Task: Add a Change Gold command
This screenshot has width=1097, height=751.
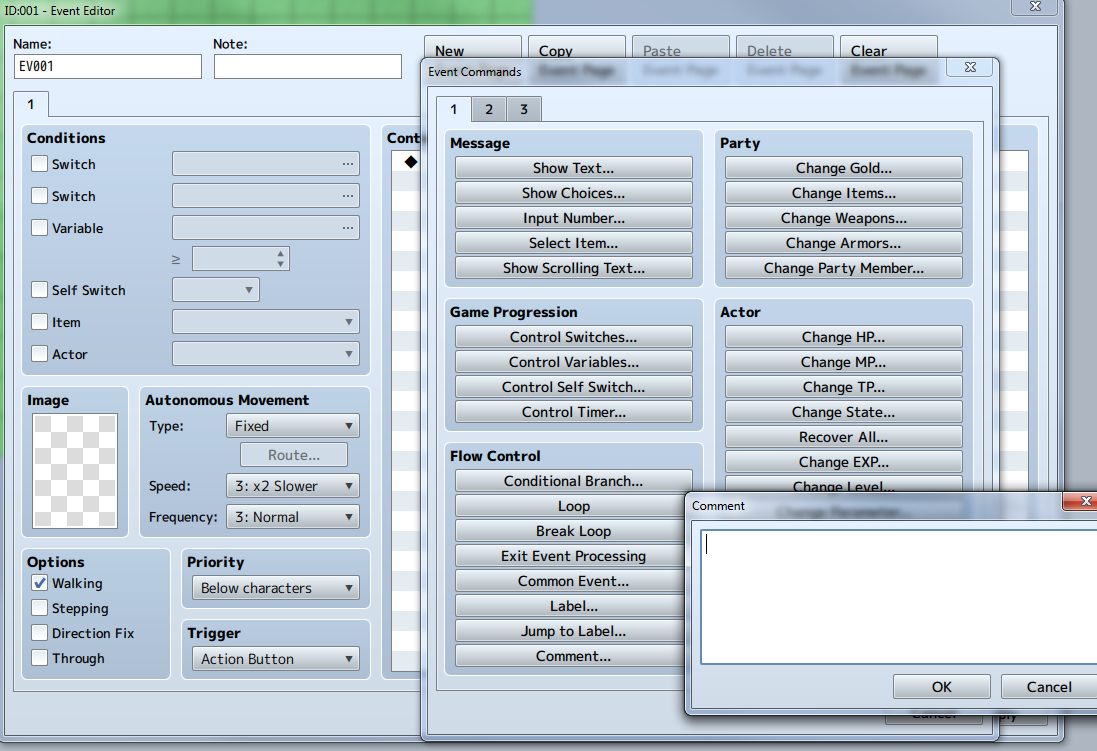Action: [x=843, y=167]
